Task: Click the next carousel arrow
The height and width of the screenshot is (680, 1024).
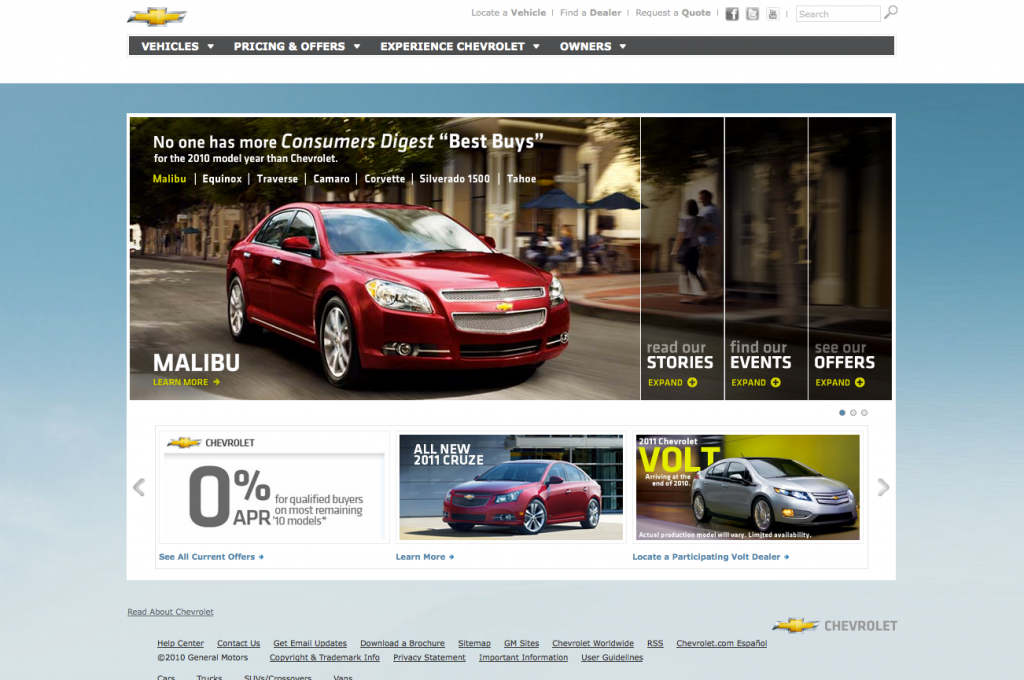Action: point(883,487)
